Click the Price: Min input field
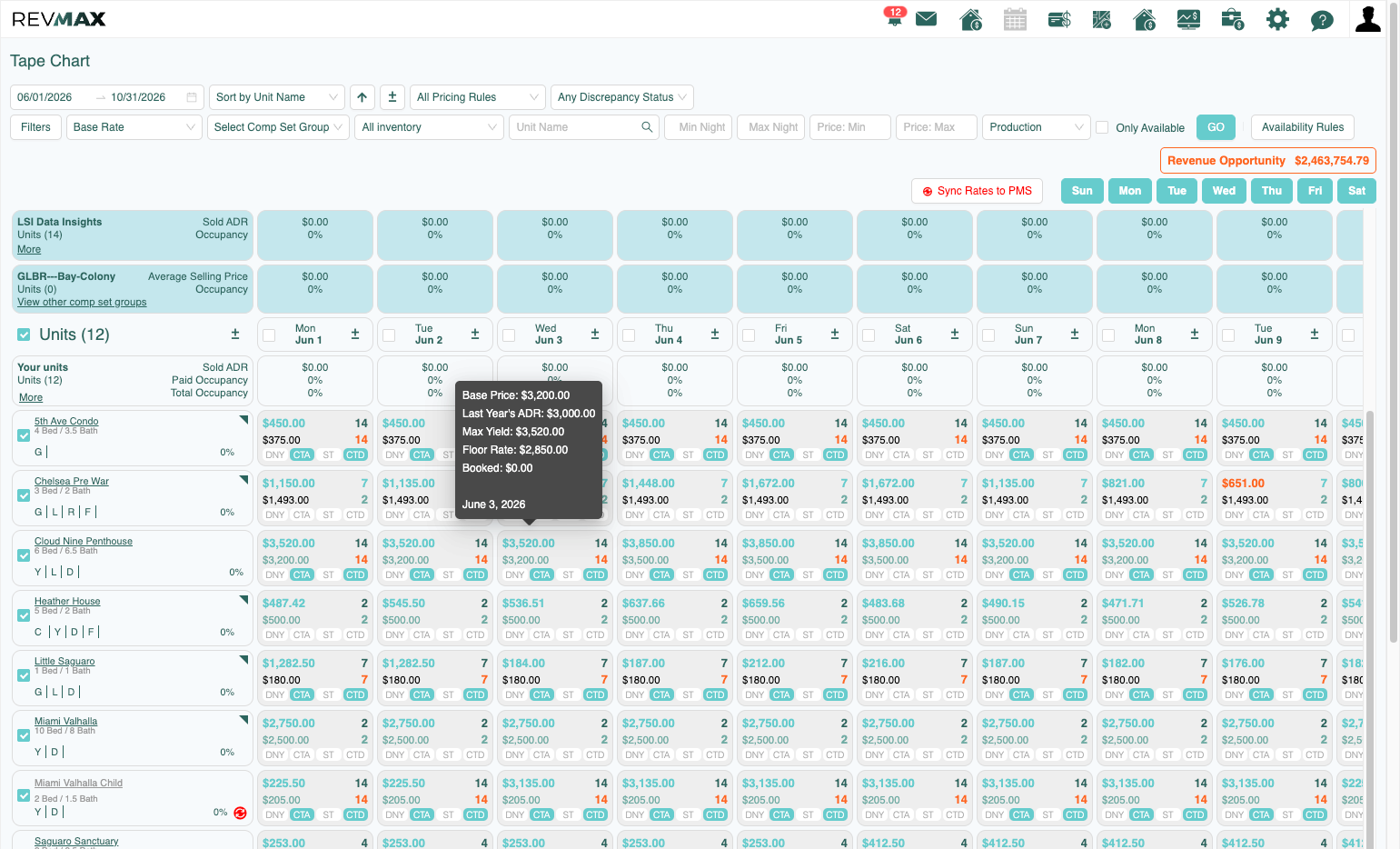 pos(849,127)
